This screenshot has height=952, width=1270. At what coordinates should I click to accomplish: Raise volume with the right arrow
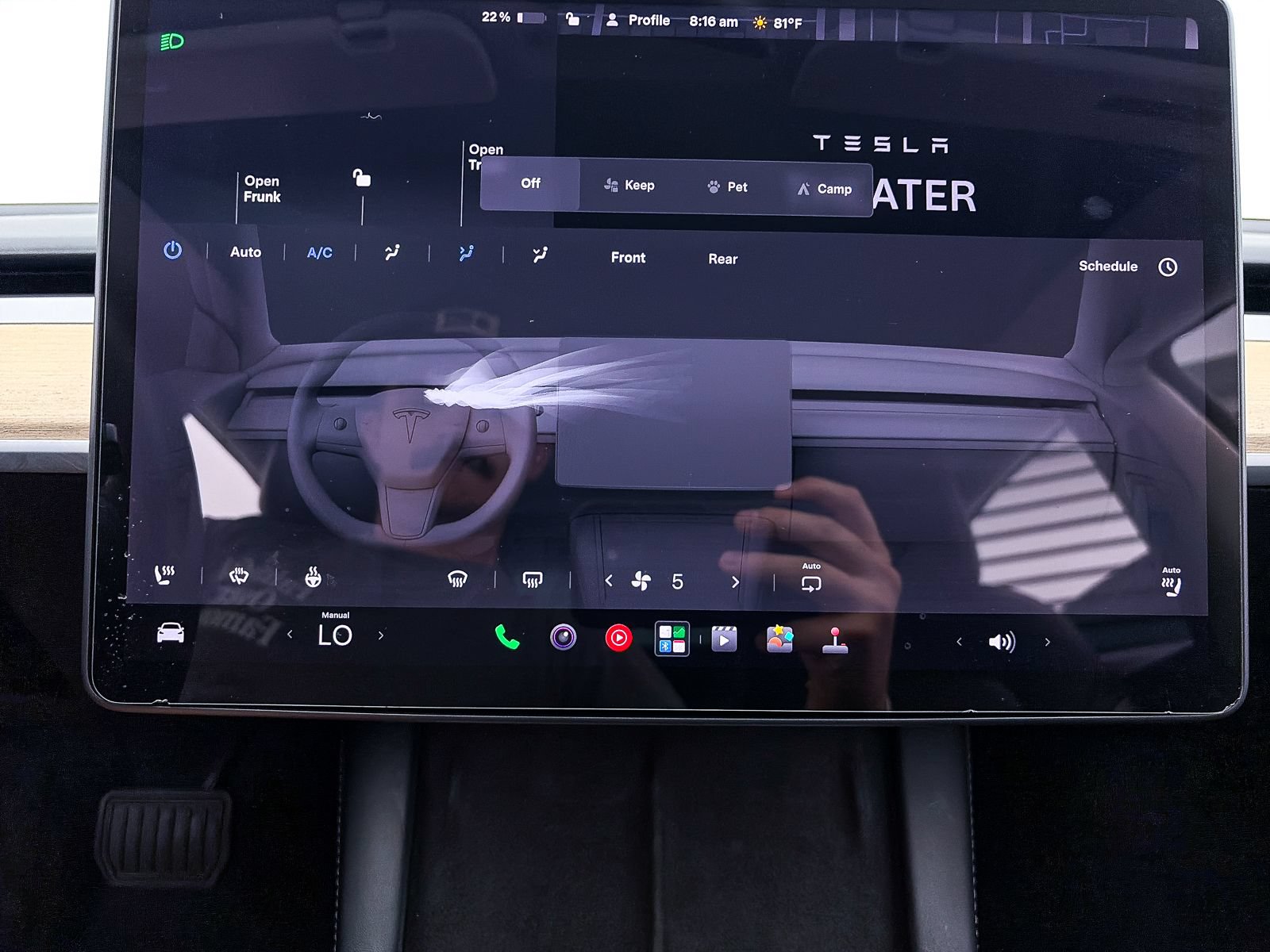click(1048, 642)
